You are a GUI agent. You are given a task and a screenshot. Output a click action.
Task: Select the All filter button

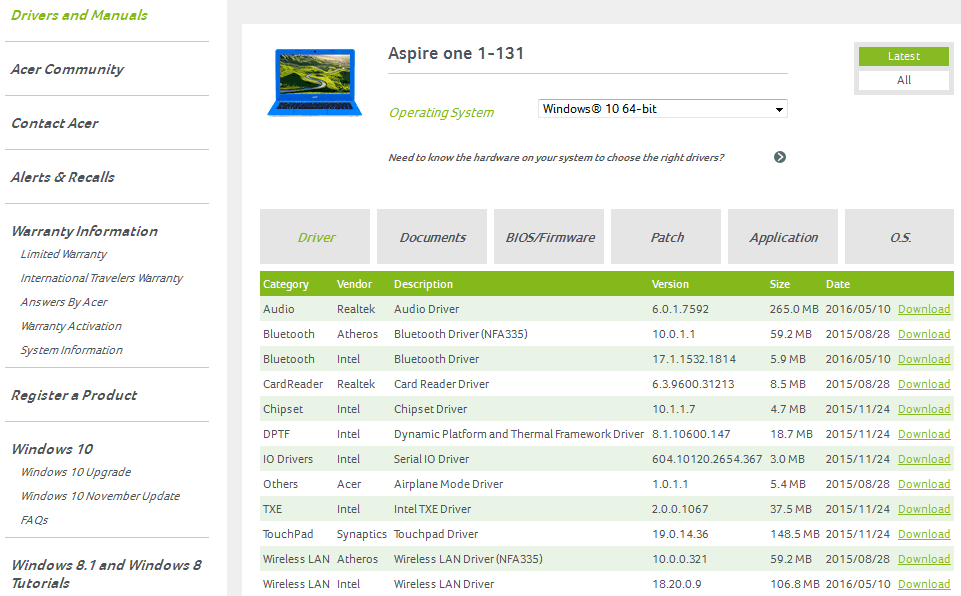[903, 80]
